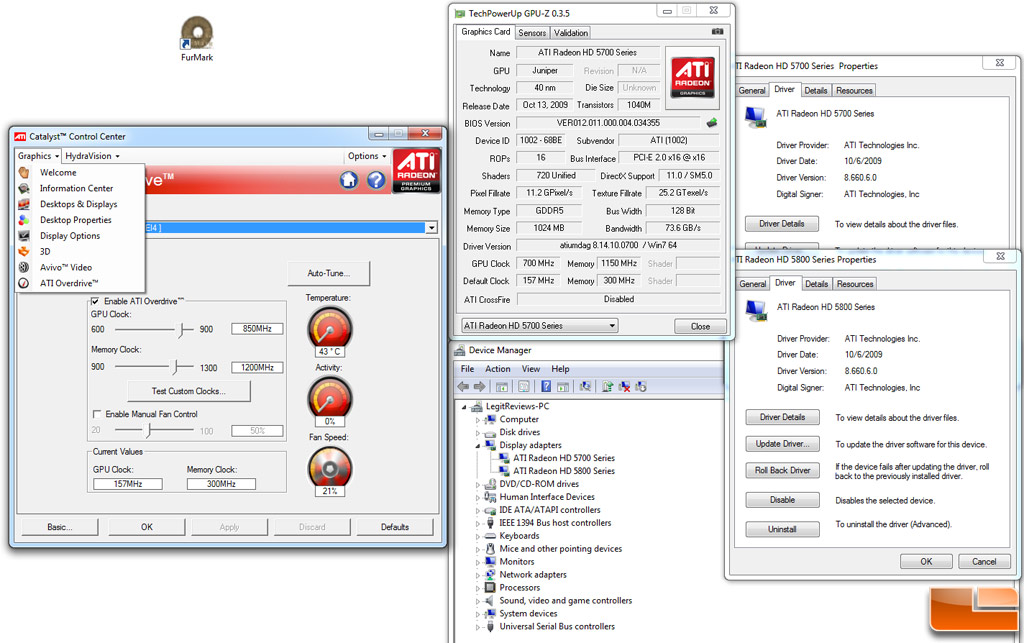Viewport: 1024px width, 643px height.
Task: Open the FurMark desktop shortcut
Action: click(197, 39)
